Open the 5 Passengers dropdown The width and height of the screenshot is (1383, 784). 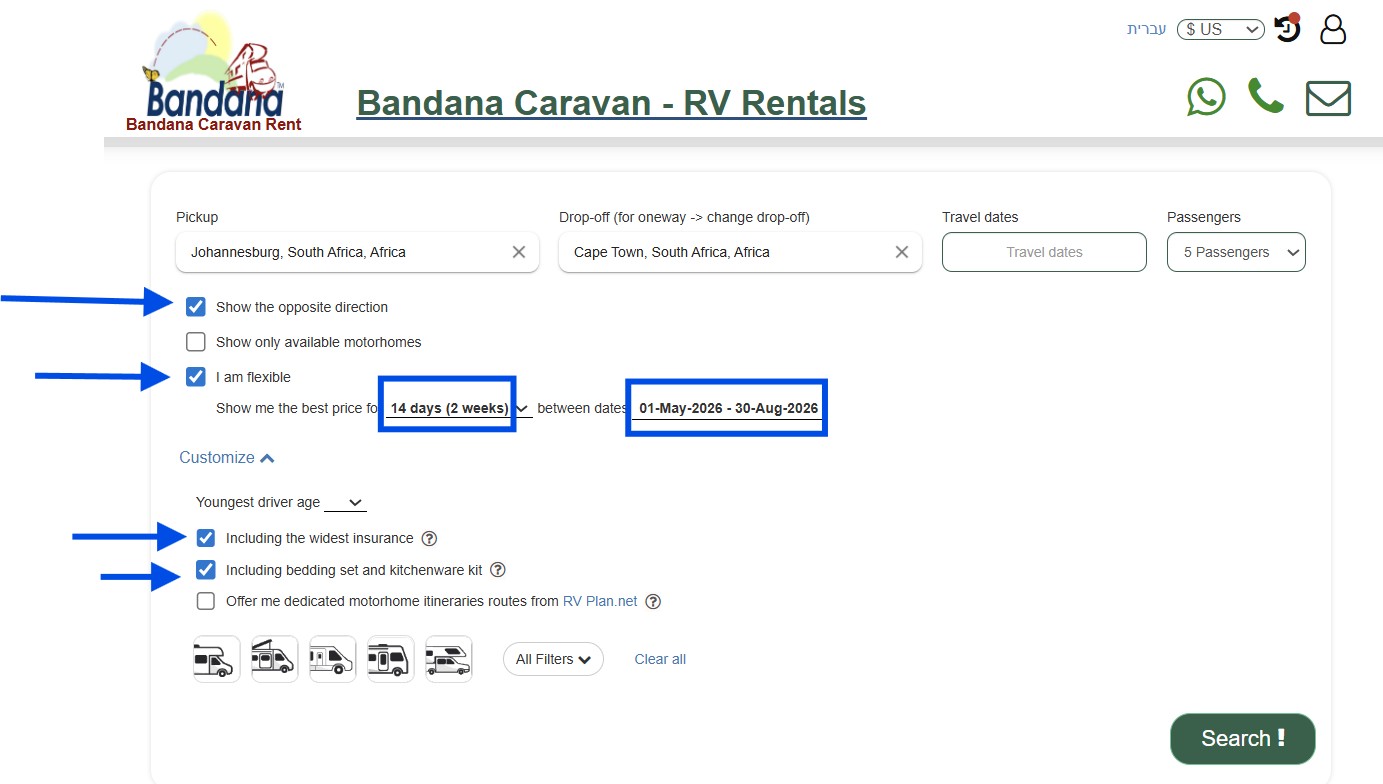tap(1236, 252)
